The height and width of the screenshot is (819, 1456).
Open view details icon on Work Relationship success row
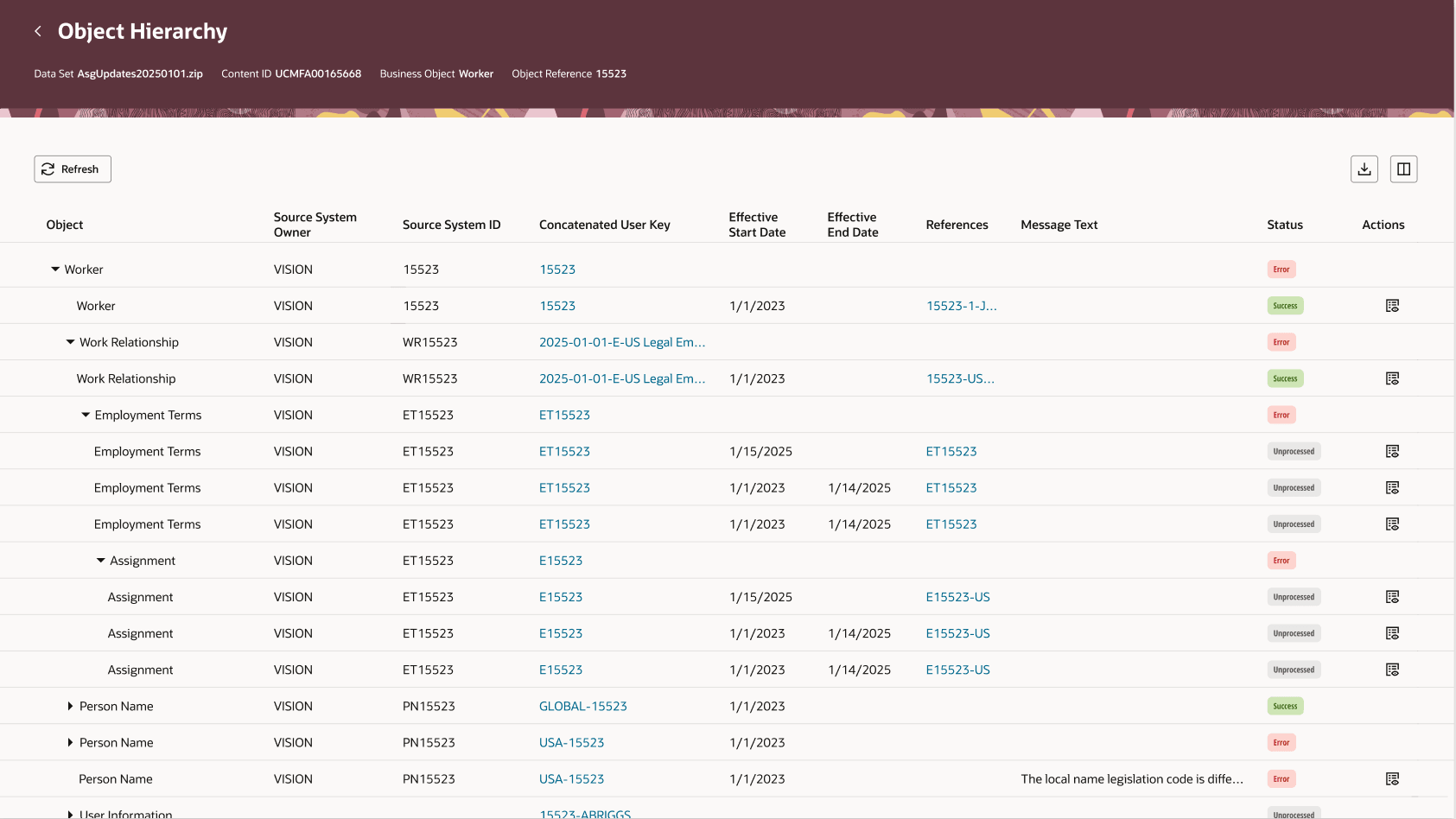point(1391,378)
